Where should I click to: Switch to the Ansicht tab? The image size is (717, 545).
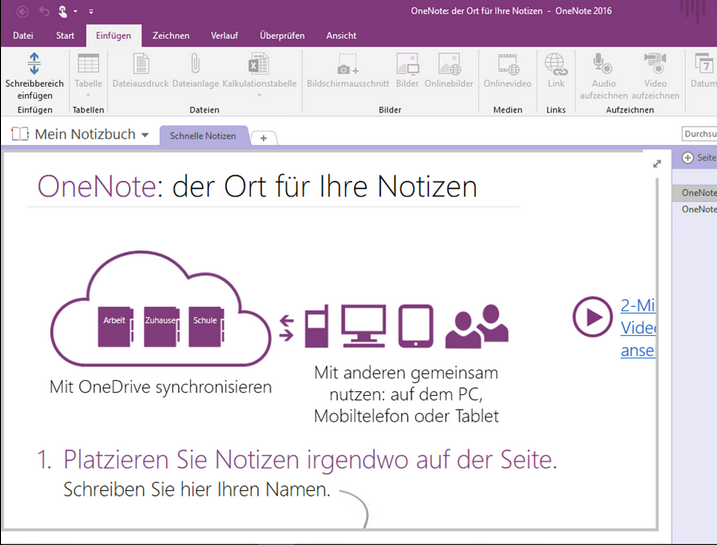click(x=341, y=35)
